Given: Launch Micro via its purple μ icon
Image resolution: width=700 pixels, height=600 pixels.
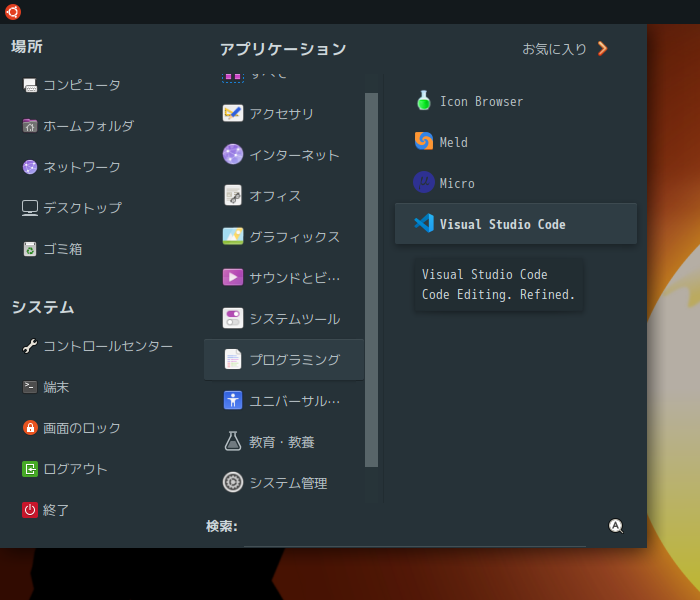Looking at the screenshot, I should coord(424,183).
